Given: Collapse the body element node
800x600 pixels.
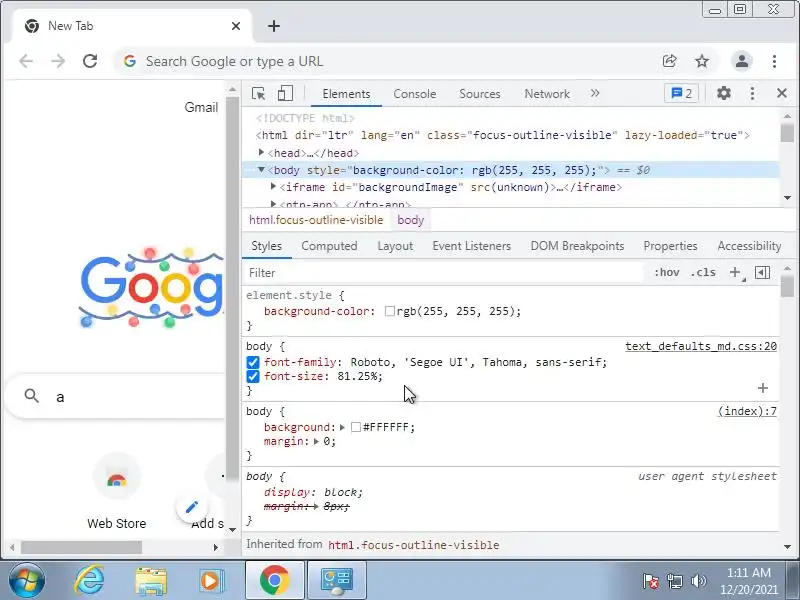Looking at the screenshot, I should 261,170.
